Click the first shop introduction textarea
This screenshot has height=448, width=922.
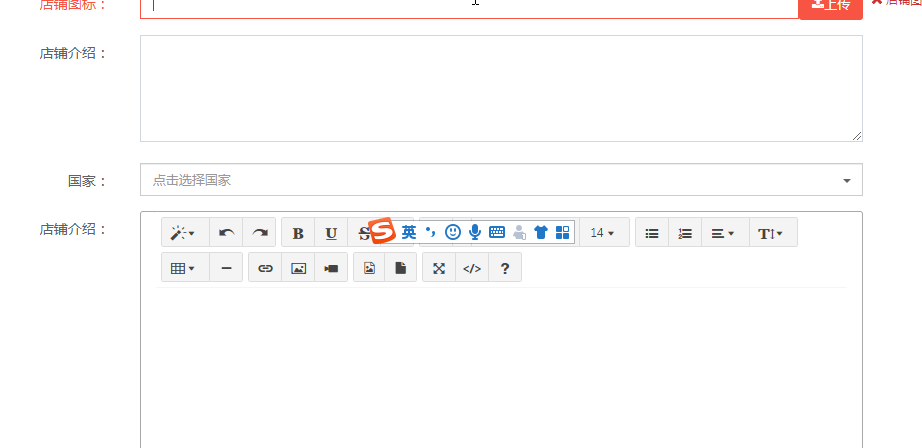[500, 88]
